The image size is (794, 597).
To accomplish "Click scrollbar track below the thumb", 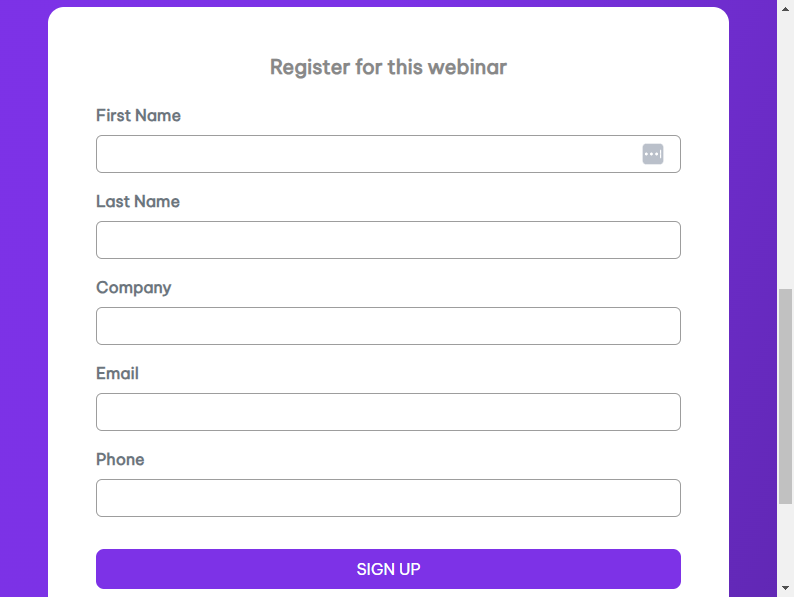I will (785, 542).
